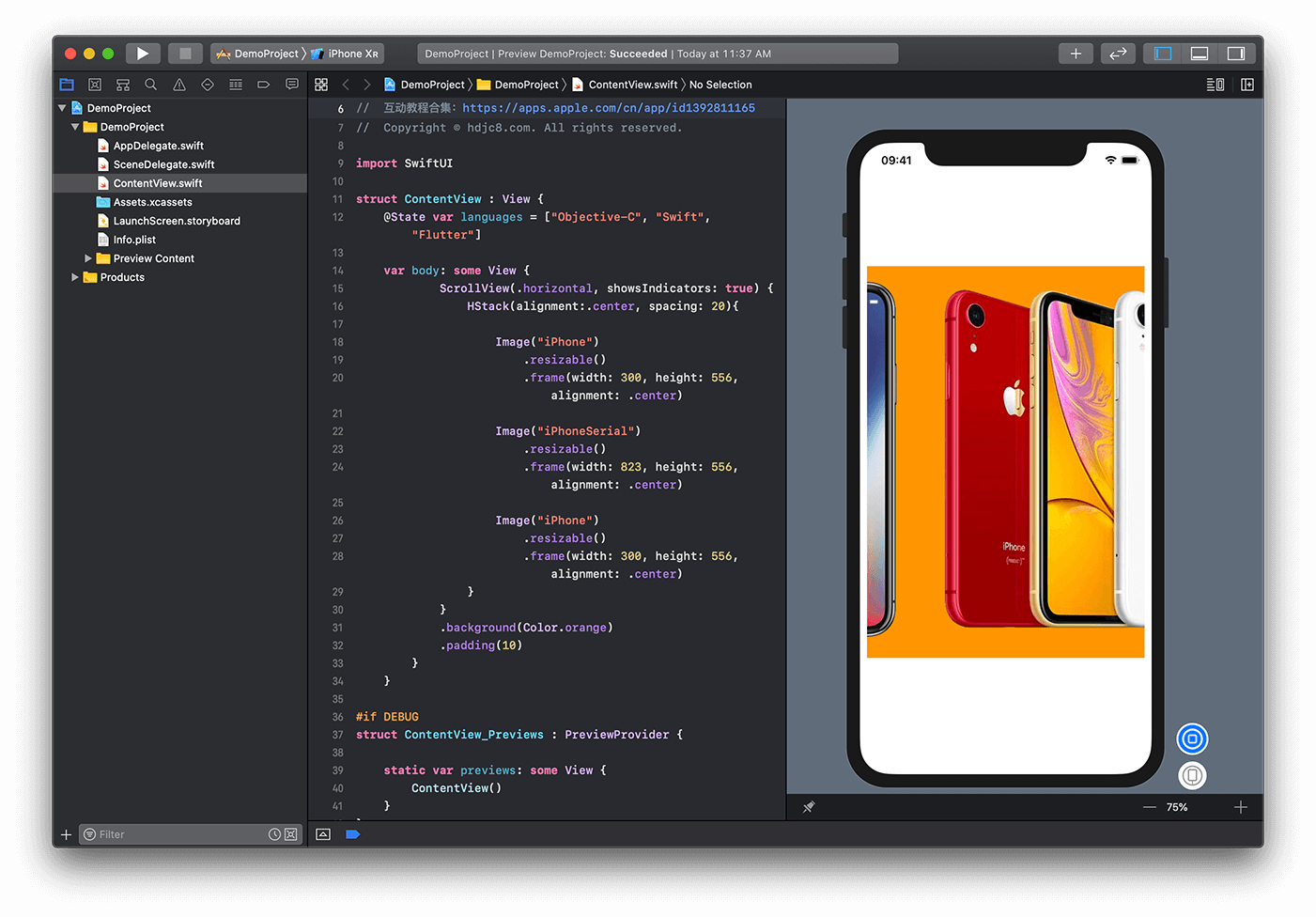Expand the Products folder
The image size is (1316, 917).
pos(75,277)
